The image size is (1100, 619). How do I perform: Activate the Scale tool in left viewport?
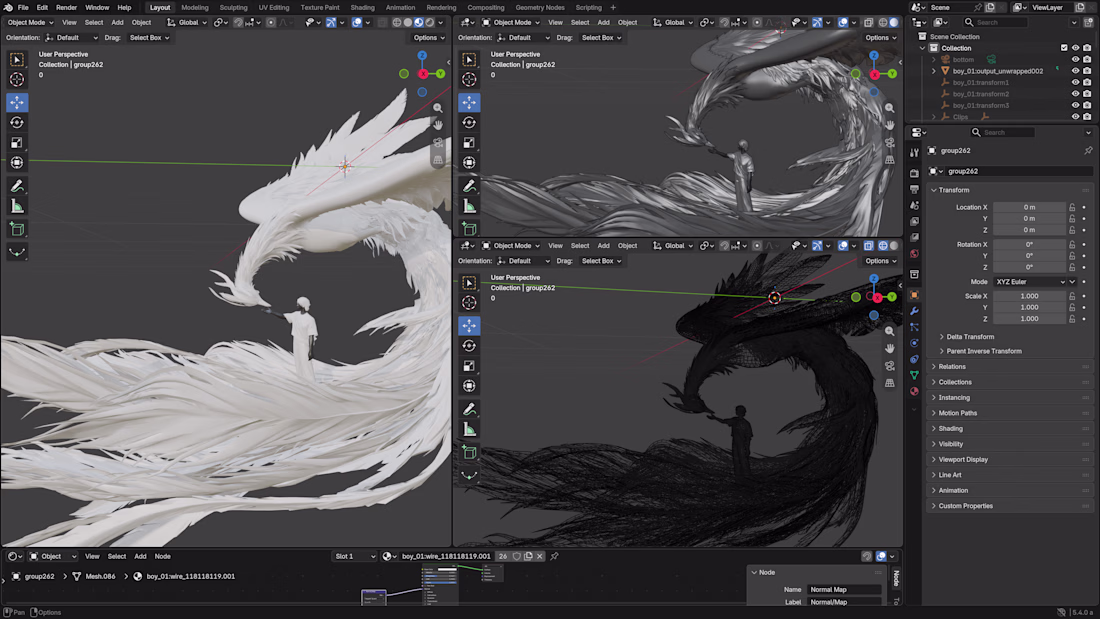[17, 142]
